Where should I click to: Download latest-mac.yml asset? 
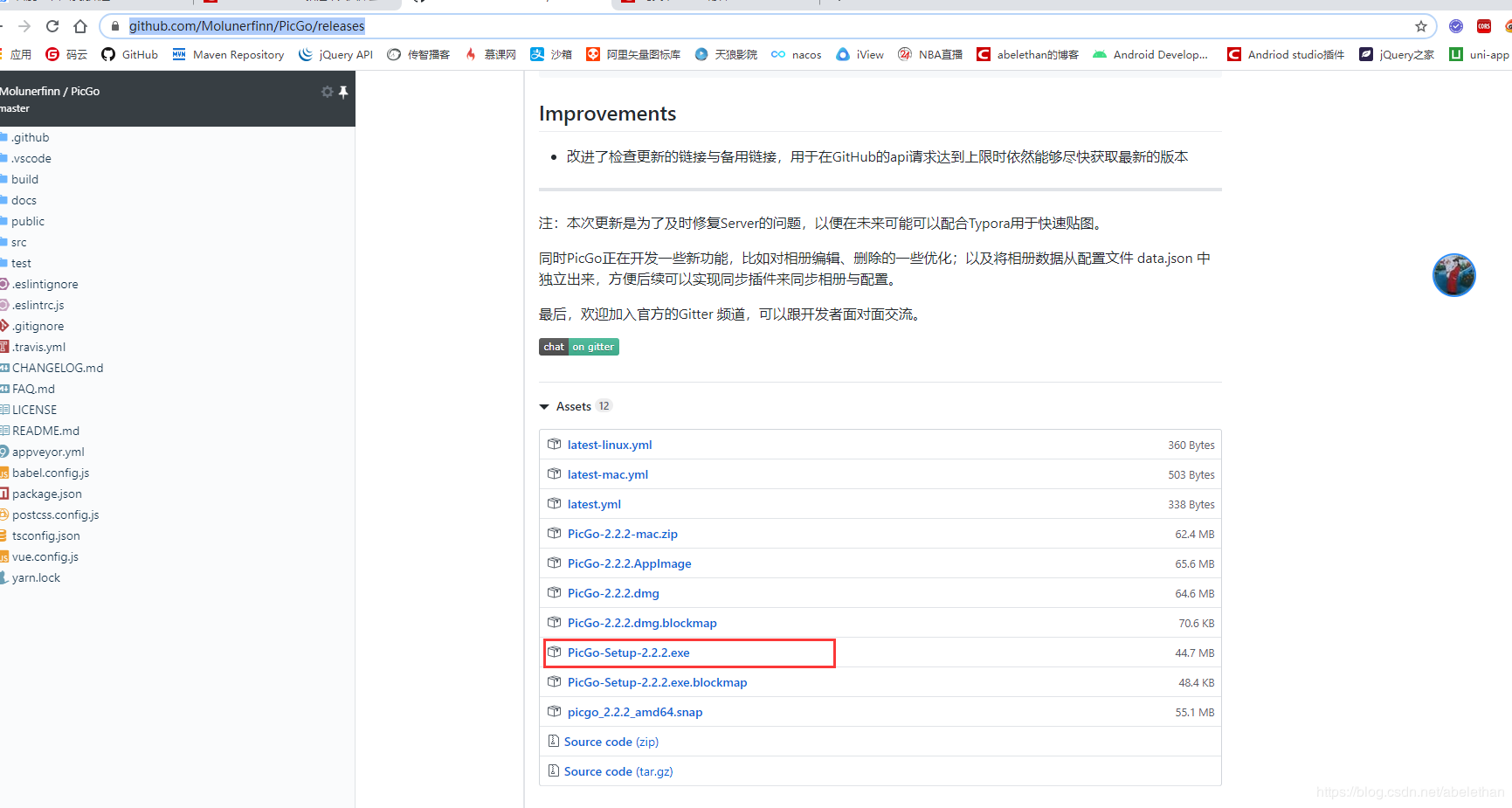point(608,474)
